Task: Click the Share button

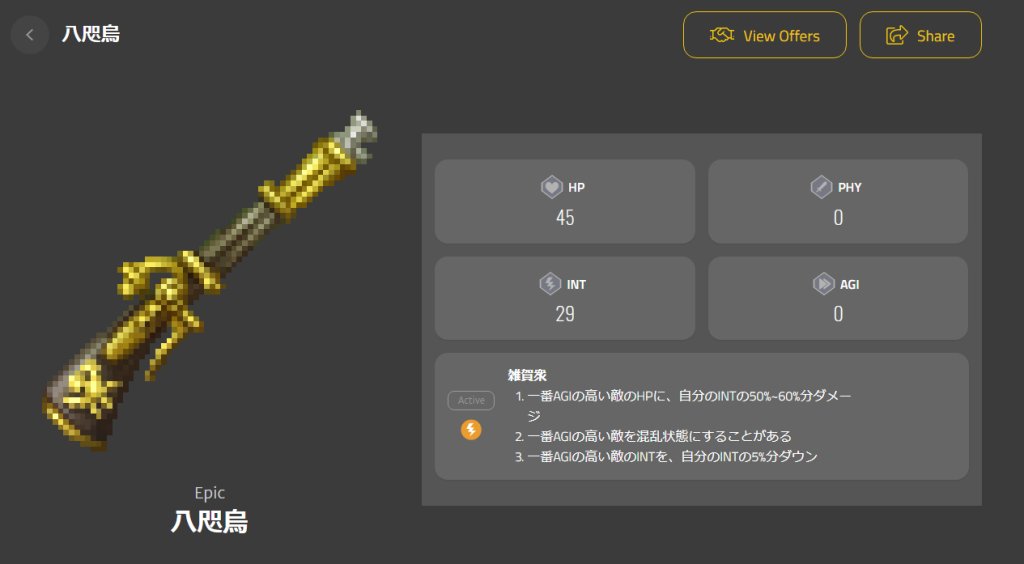Action: tap(920, 35)
